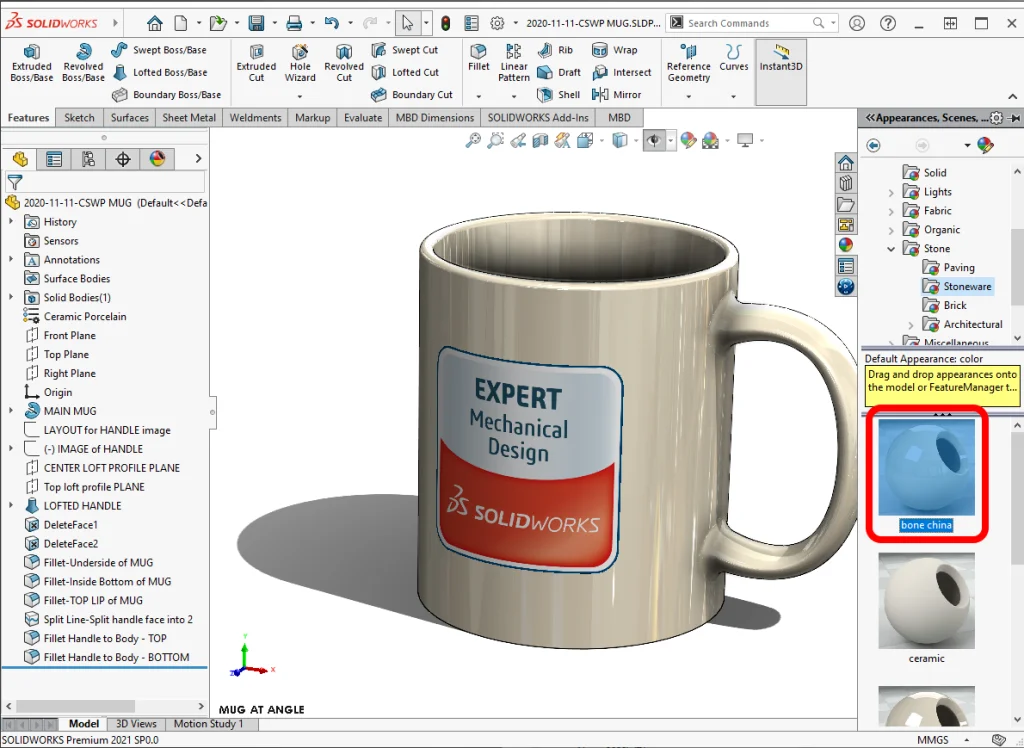This screenshot has width=1024, height=748.
Task: Click the Extruded Boss/Base tool
Action: pos(31,63)
